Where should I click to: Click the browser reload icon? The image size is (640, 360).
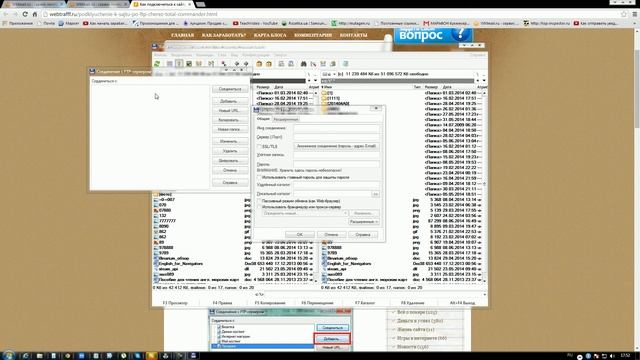[25, 14]
